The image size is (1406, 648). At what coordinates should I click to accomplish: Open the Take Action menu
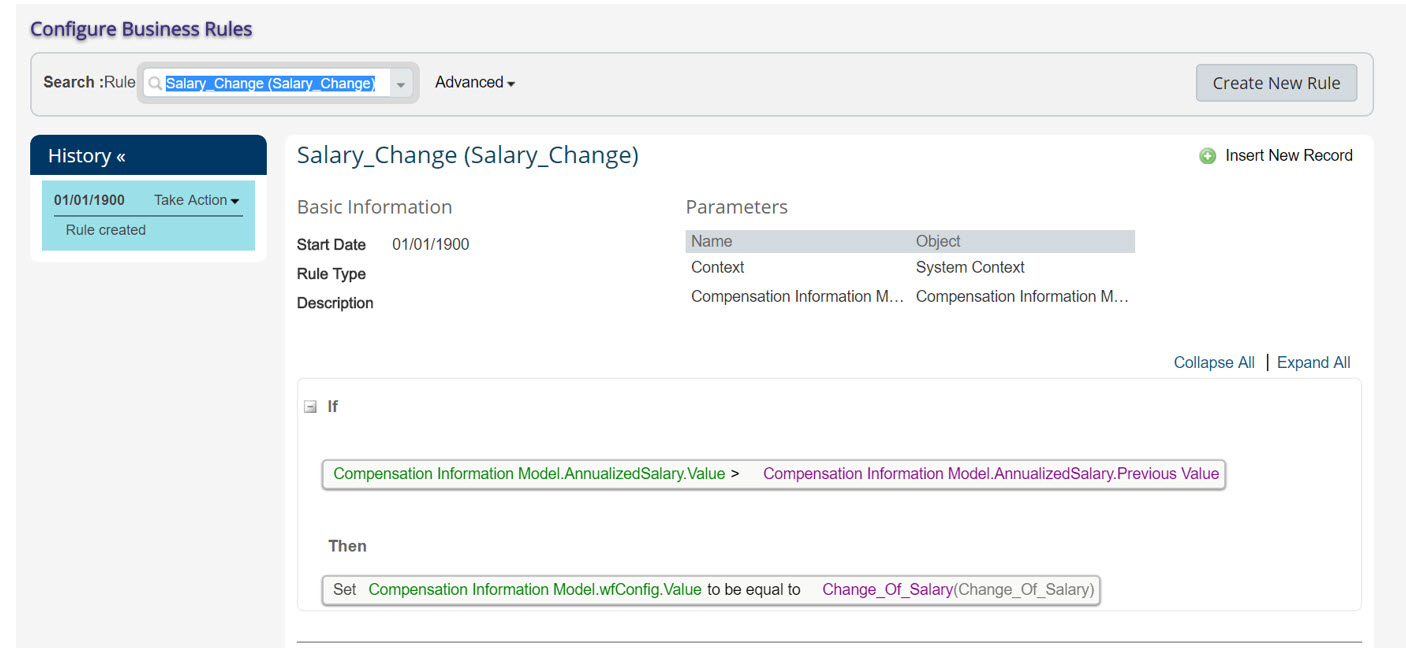[197, 200]
